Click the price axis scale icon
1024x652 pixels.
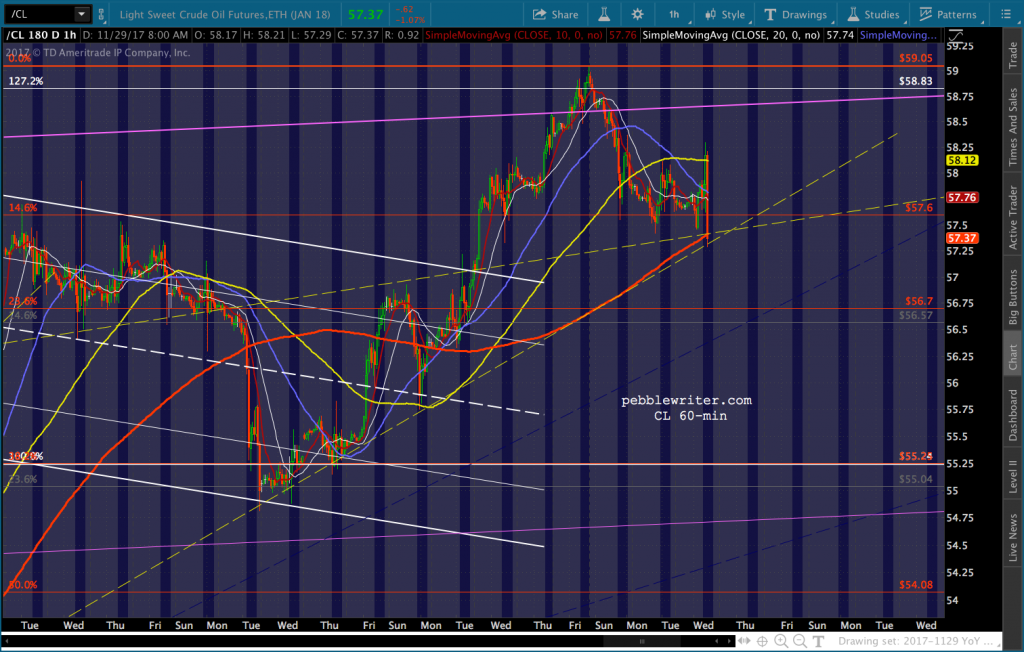pos(955,36)
